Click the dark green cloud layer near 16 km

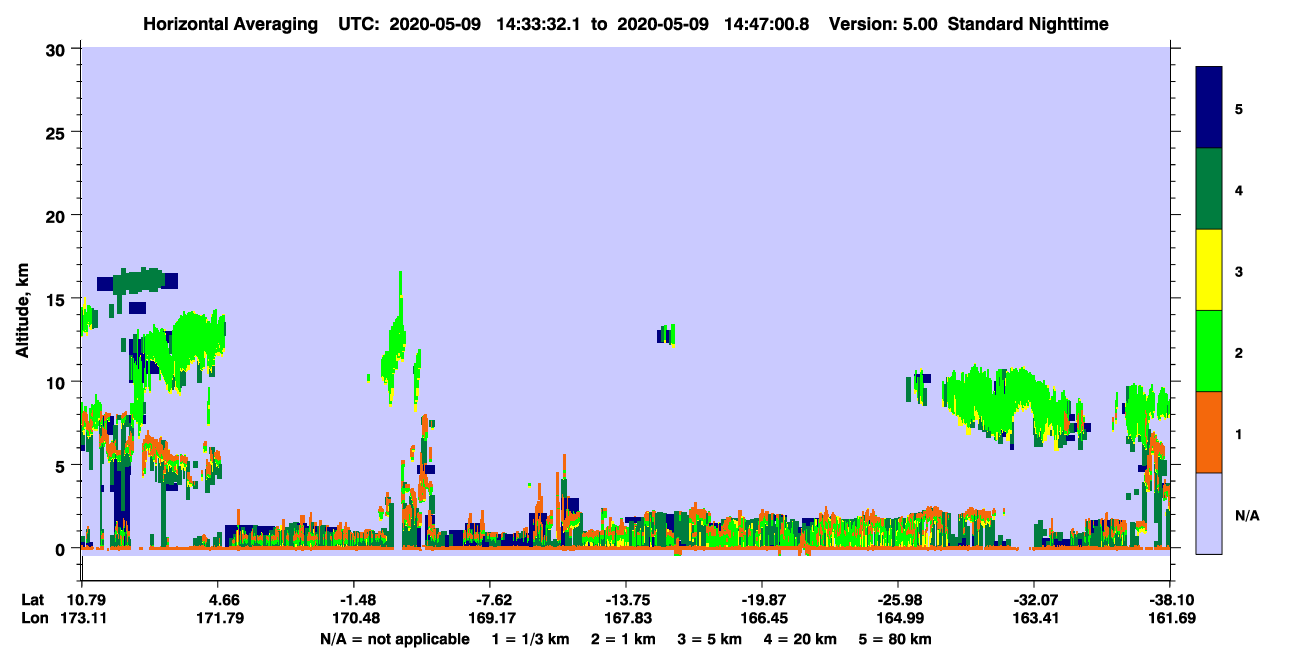[x=138, y=281]
